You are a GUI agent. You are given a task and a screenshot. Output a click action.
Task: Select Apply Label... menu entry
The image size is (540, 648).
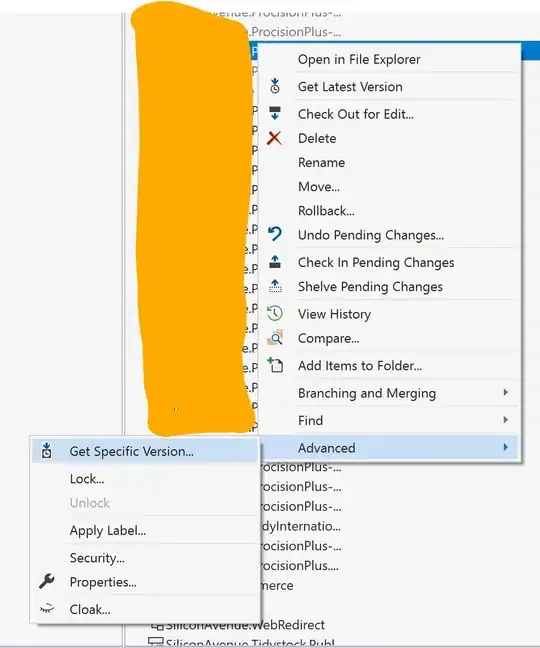pyautogui.click(x=107, y=530)
